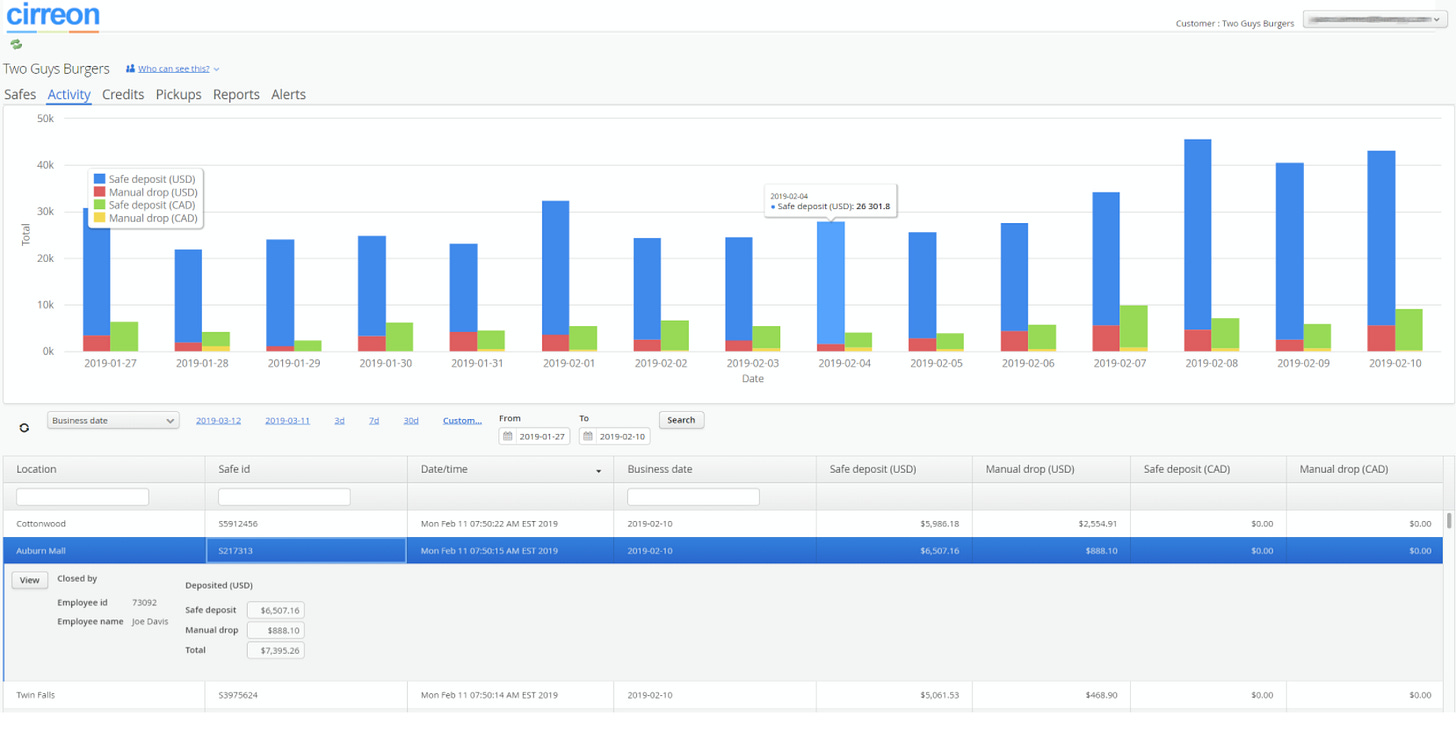Click the green refresh icon below the logo

tap(16, 44)
